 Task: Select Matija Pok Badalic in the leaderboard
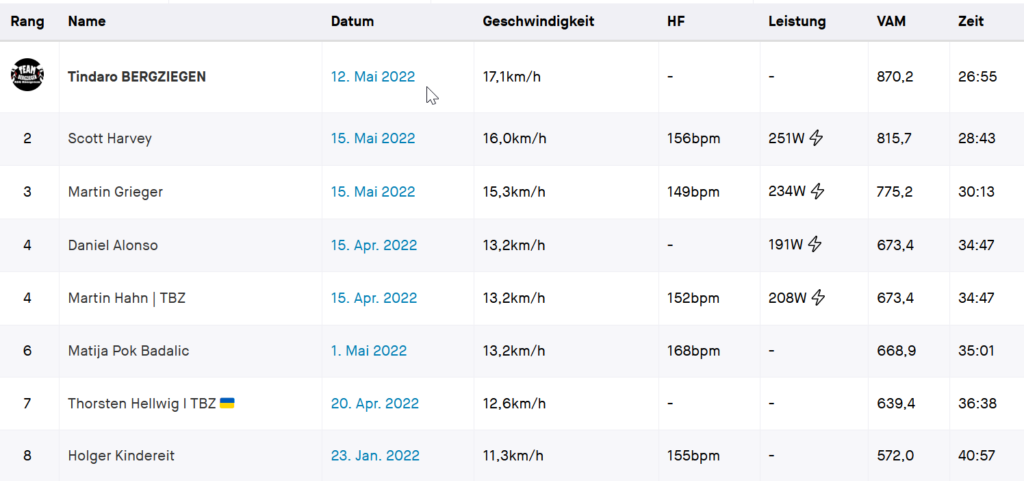pos(129,351)
